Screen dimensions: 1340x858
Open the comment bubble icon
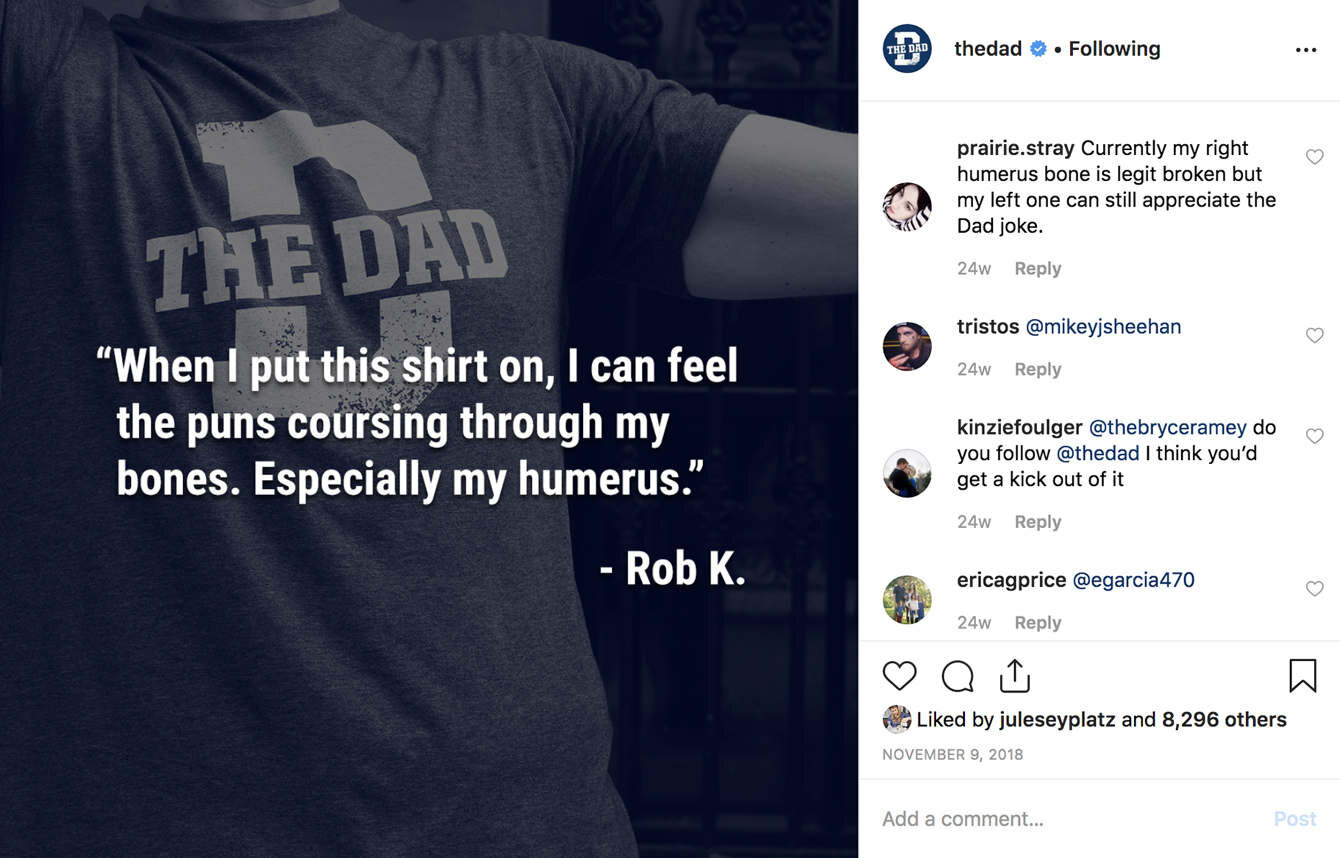click(x=957, y=677)
